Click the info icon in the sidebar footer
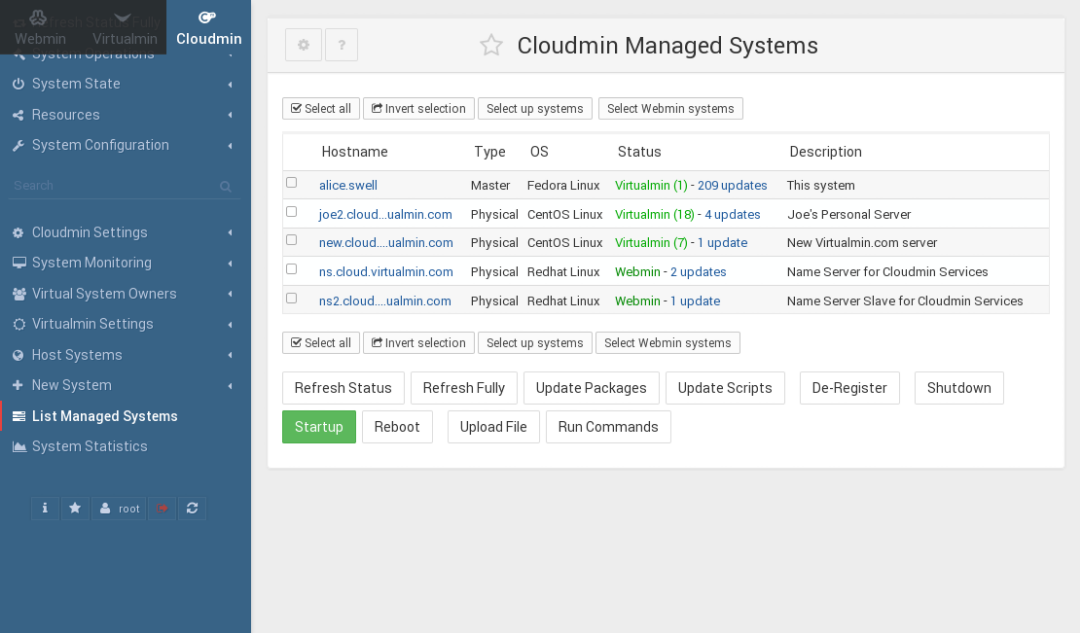1080x633 pixels. click(x=45, y=508)
